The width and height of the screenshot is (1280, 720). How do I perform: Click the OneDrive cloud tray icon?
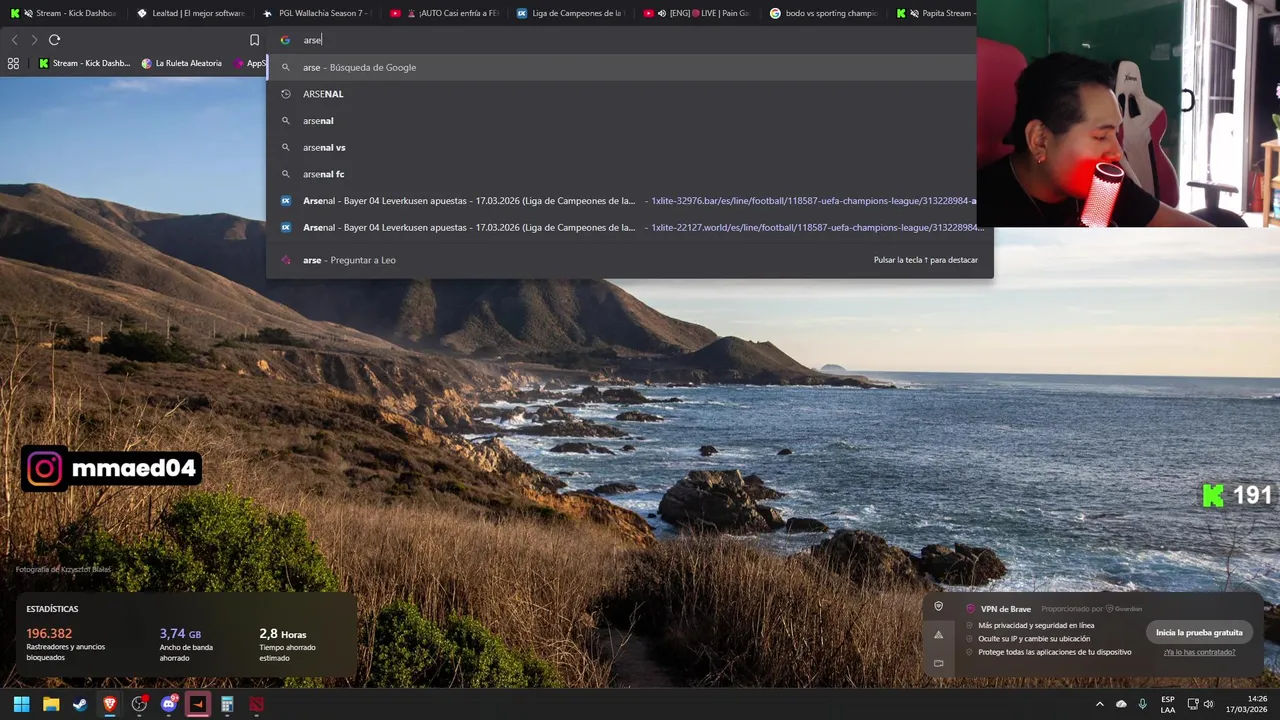[x=1121, y=704]
